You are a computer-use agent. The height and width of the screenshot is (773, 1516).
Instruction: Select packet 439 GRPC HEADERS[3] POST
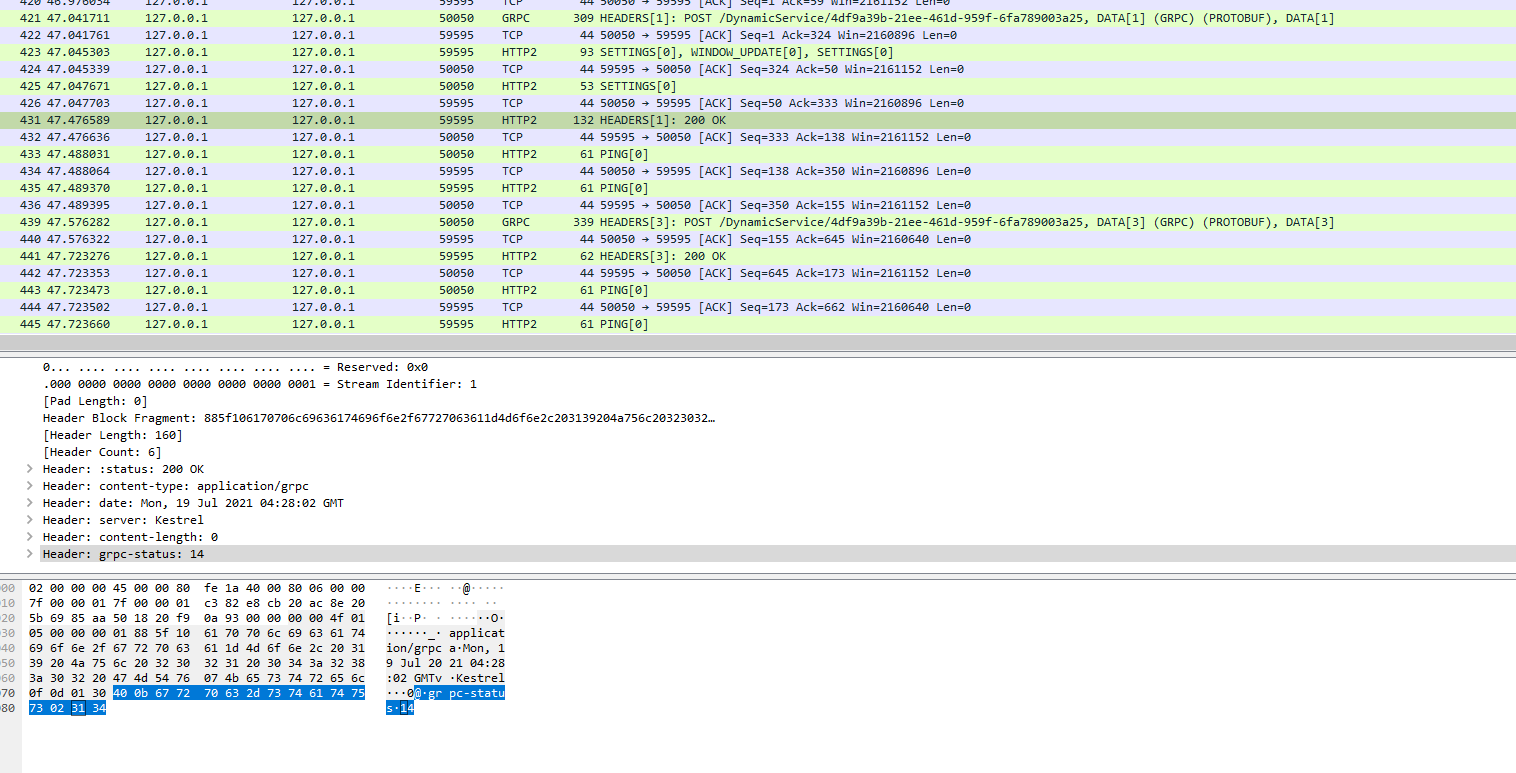point(700,223)
